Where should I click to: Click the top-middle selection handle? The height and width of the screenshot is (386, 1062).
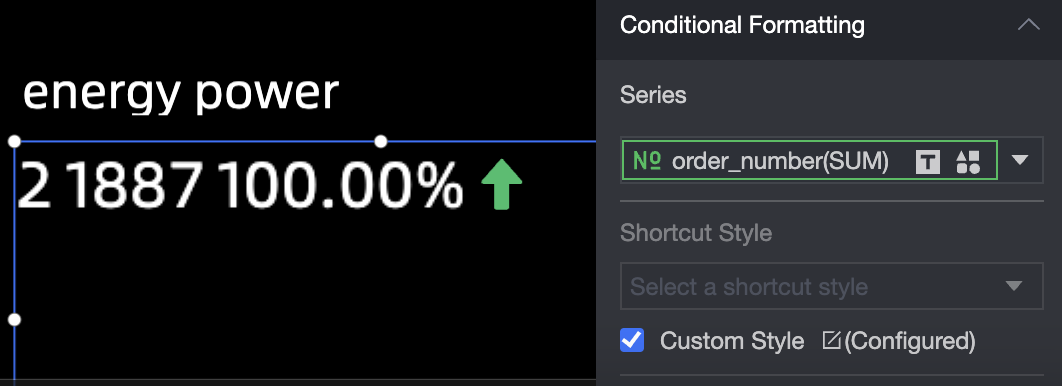point(381,141)
